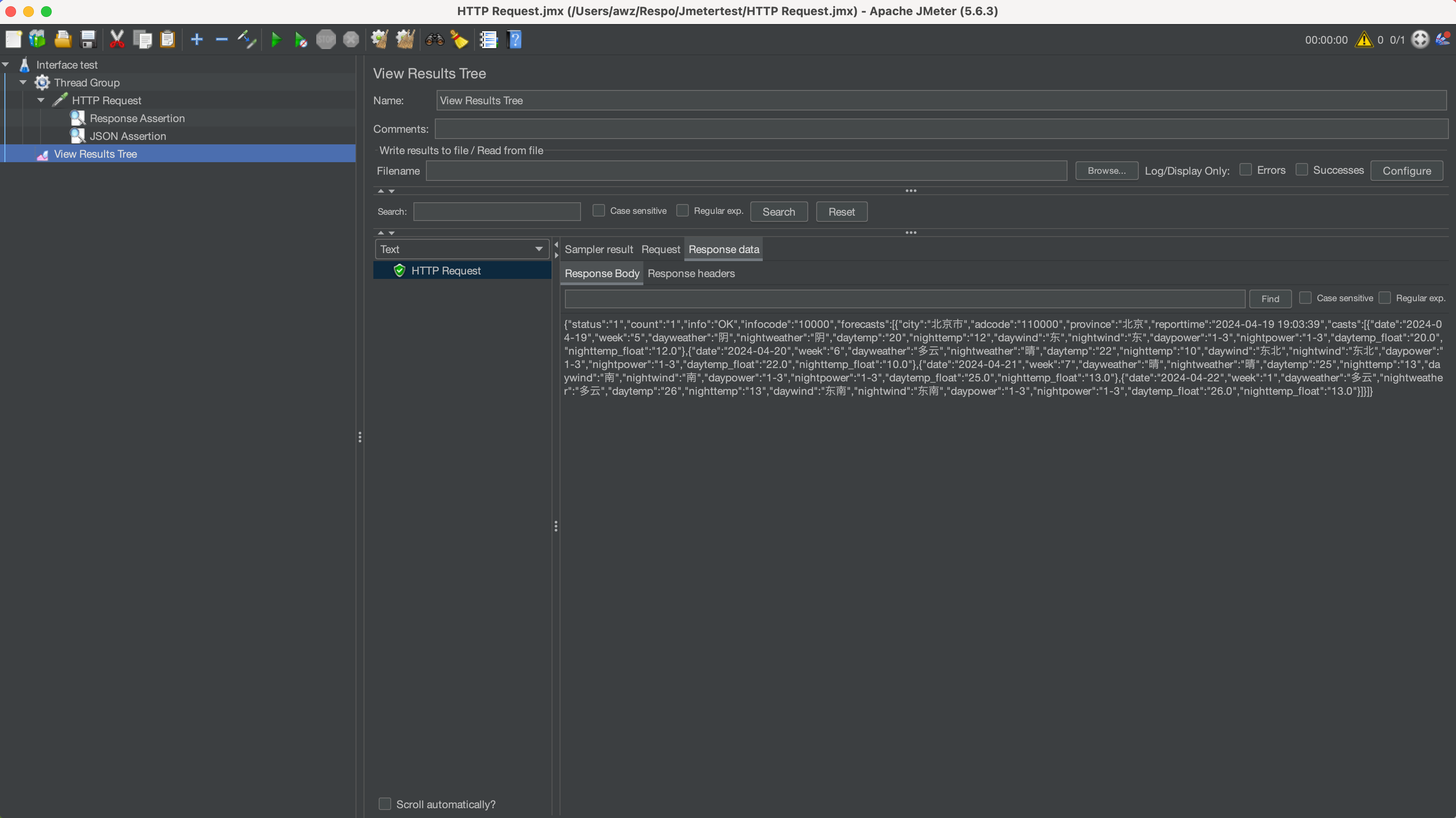The width and height of the screenshot is (1456, 818).
Task: Clear results with the broom icon
Action: pyautogui.click(x=379, y=40)
